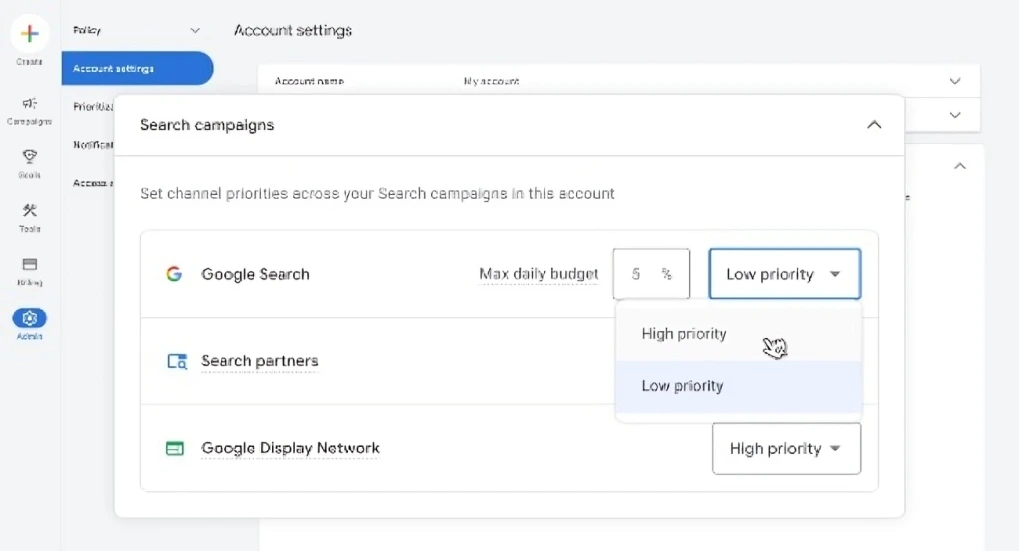Click the Search partners label
Screen dimensions: 1019x551
[259, 361]
